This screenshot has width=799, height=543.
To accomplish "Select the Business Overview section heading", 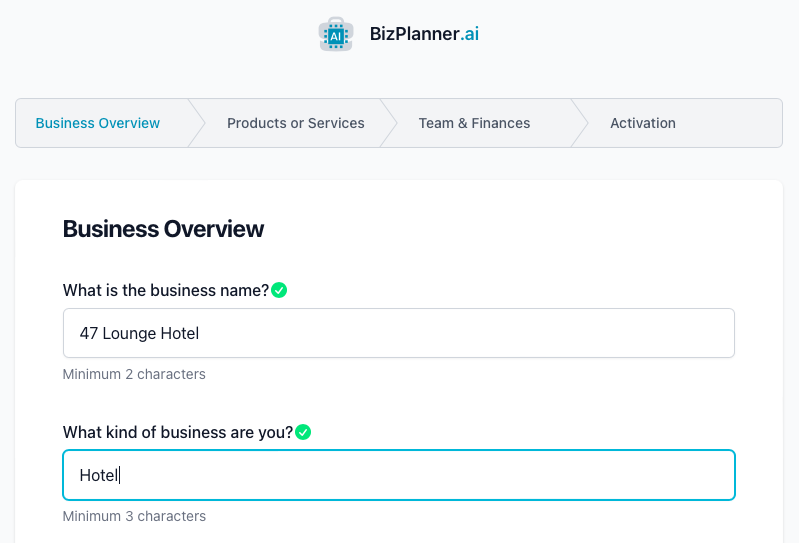I will coord(163,229).
